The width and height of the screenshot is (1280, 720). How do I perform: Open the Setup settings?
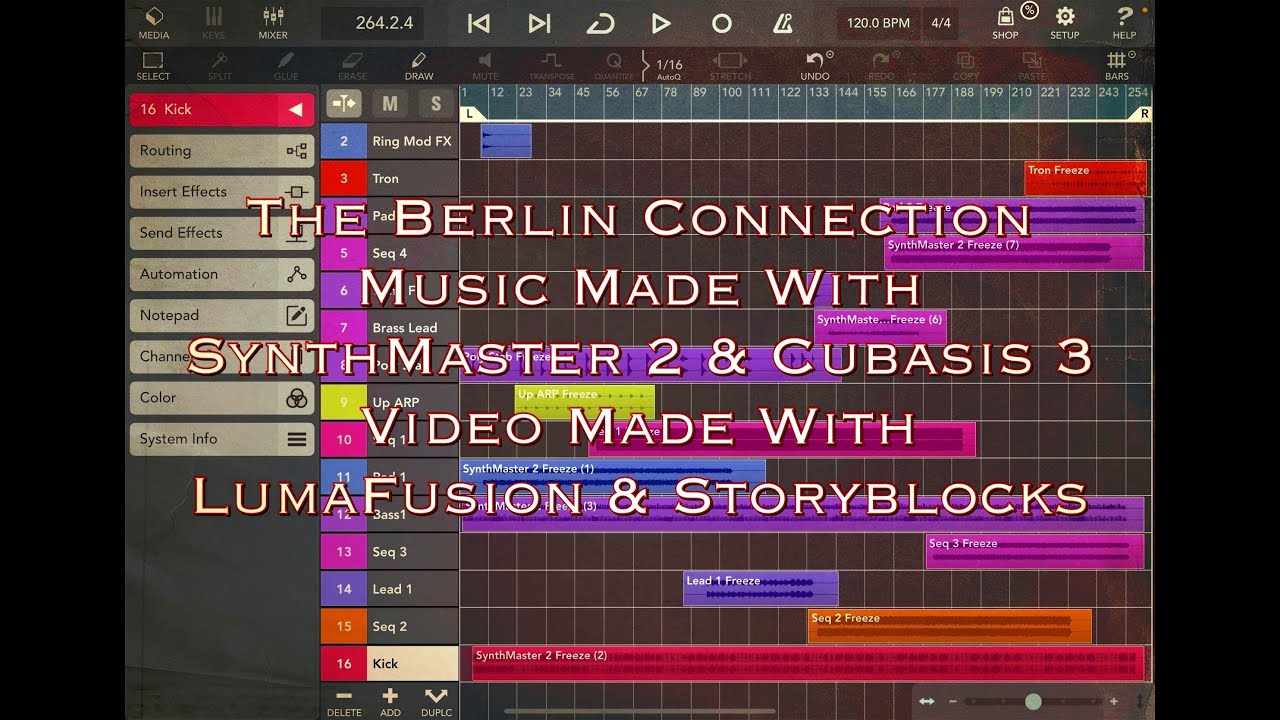coord(1065,23)
